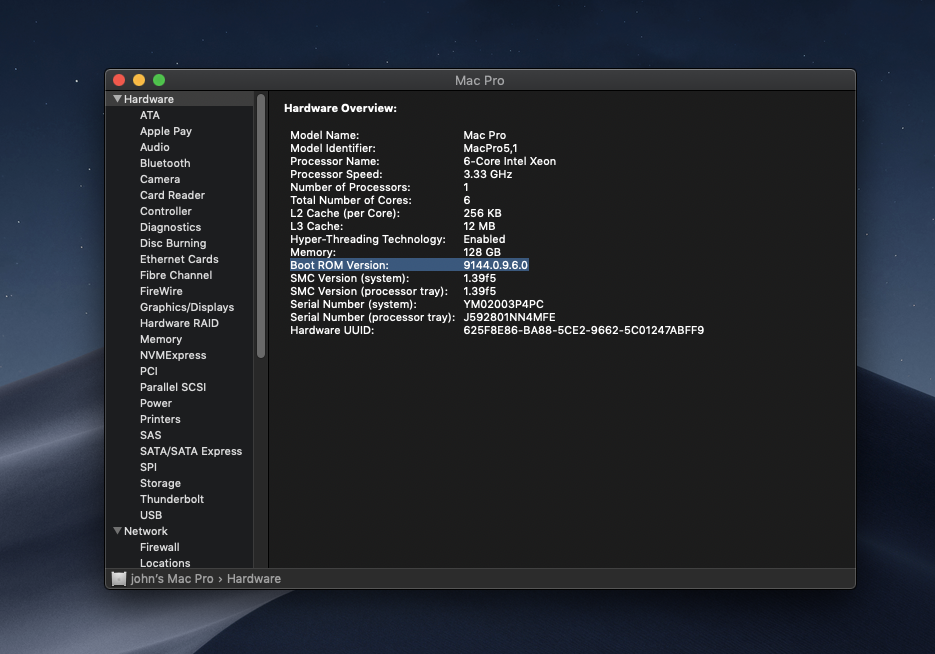This screenshot has width=935, height=654.
Task: Open the Firewall section under Network
Action: (159, 547)
